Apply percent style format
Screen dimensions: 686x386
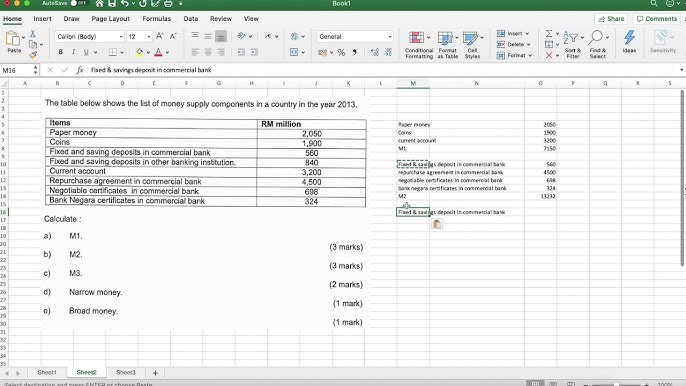[341, 53]
